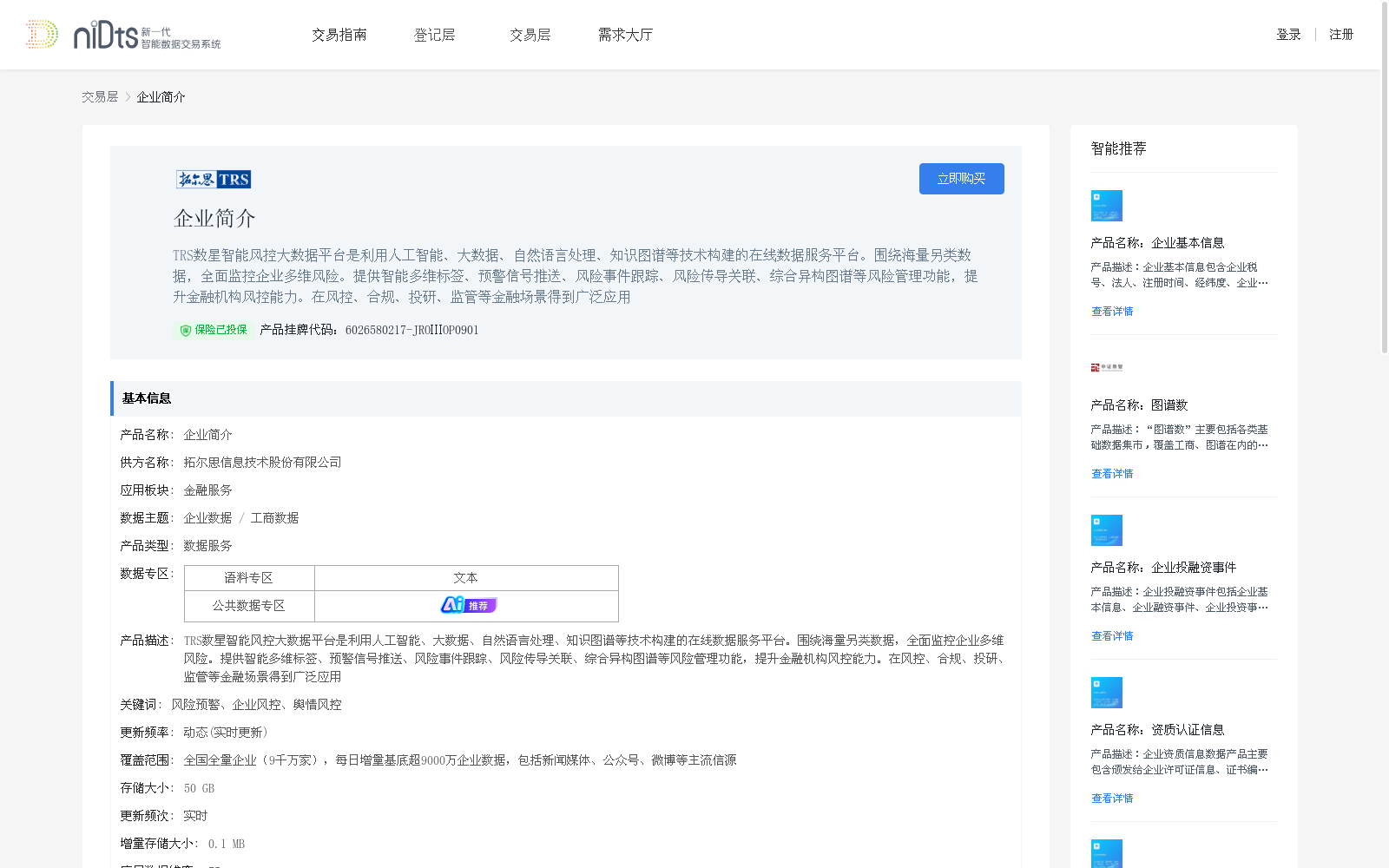Click the 智能推荐 panel heading

tap(1118, 148)
